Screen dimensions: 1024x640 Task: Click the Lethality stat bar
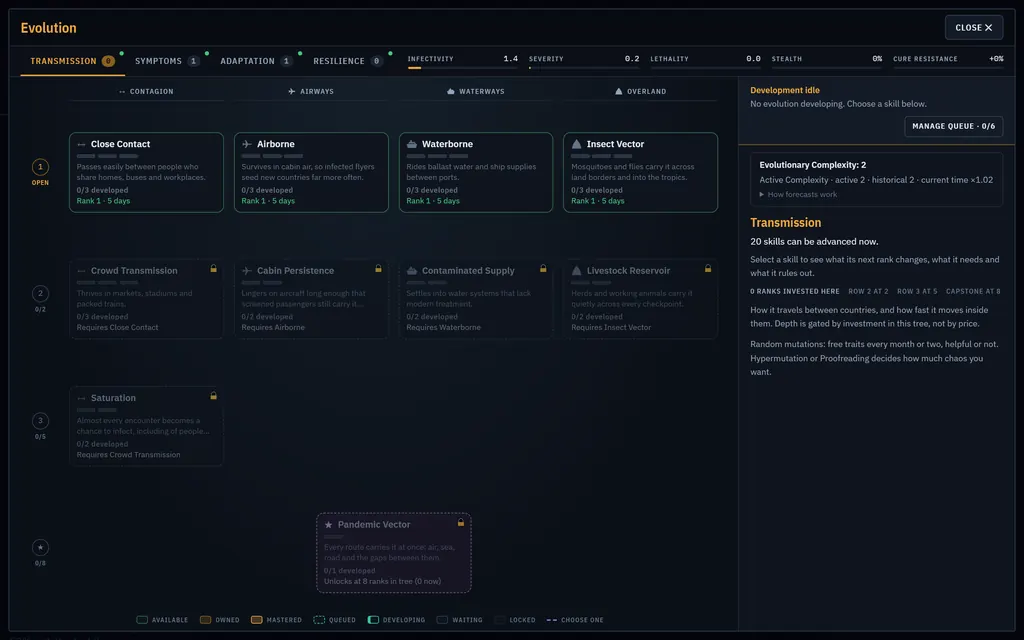pos(705,68)
